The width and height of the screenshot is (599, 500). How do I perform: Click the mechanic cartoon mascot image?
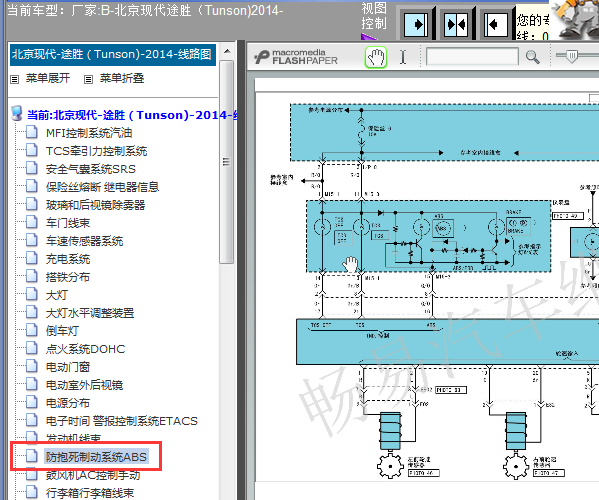coord(574,19)
